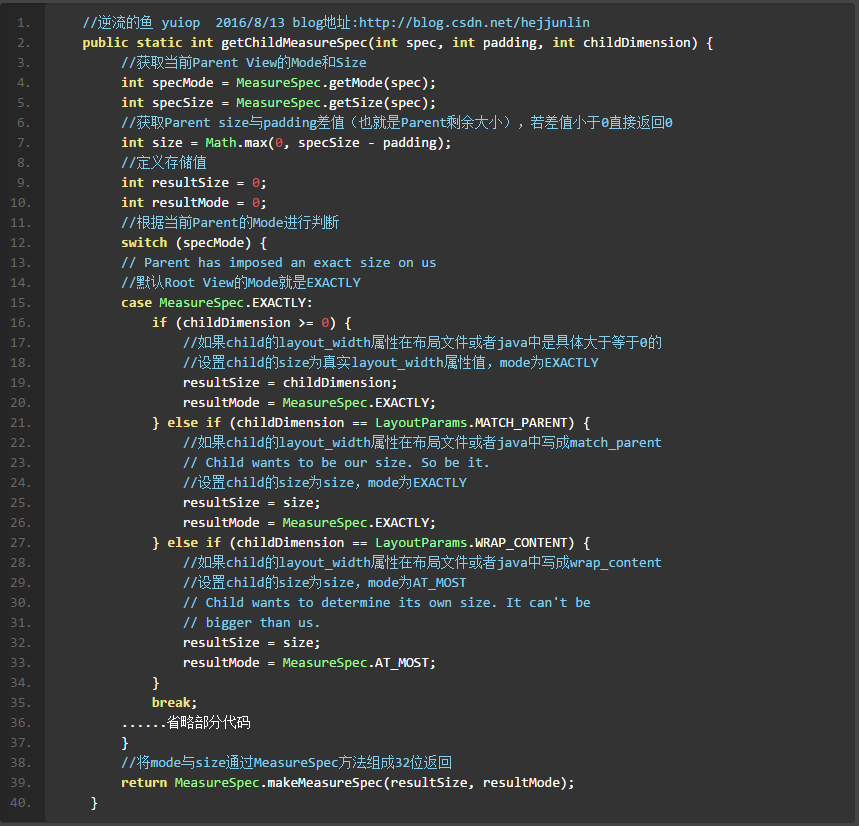Click the return makeMeasureSpec statement
859x826 pixels.
click(347, 782)
